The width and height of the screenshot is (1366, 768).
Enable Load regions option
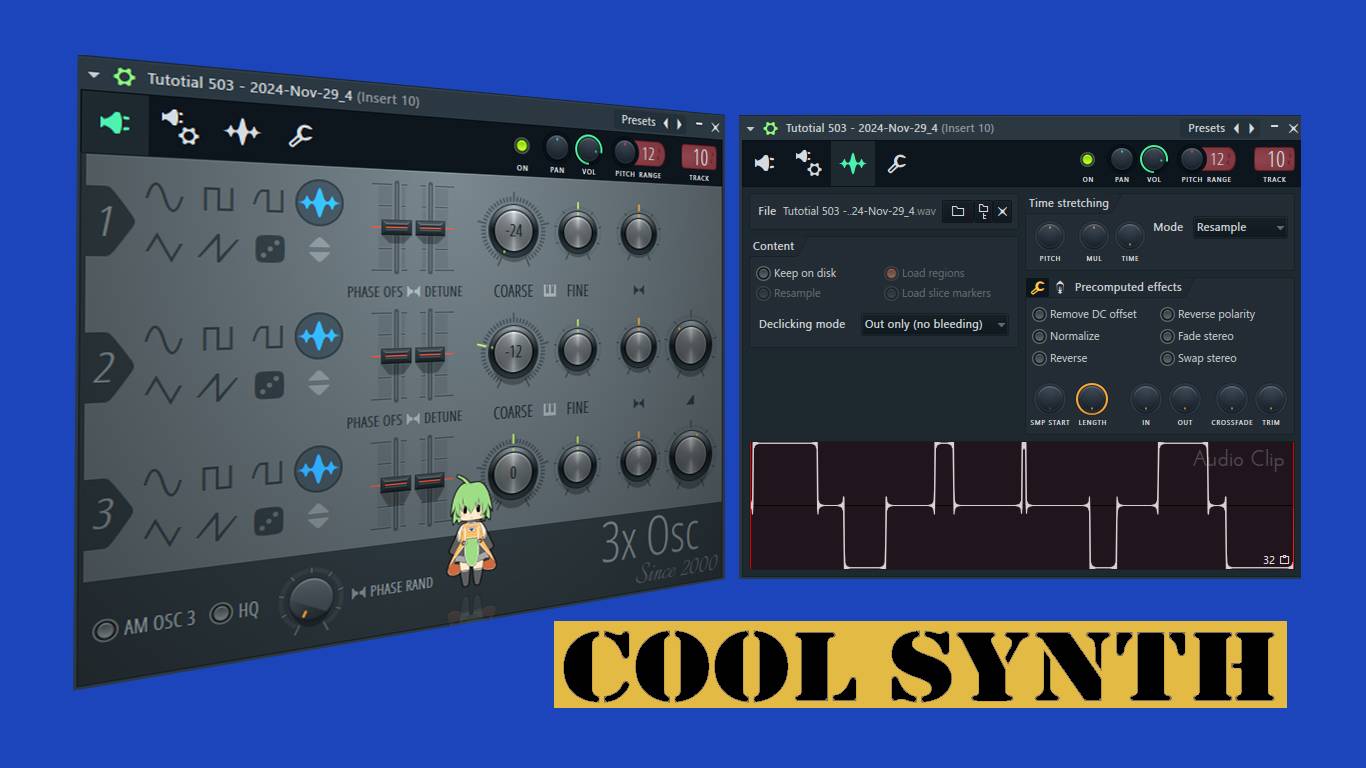pyautogui.click(x=925, y=273)
